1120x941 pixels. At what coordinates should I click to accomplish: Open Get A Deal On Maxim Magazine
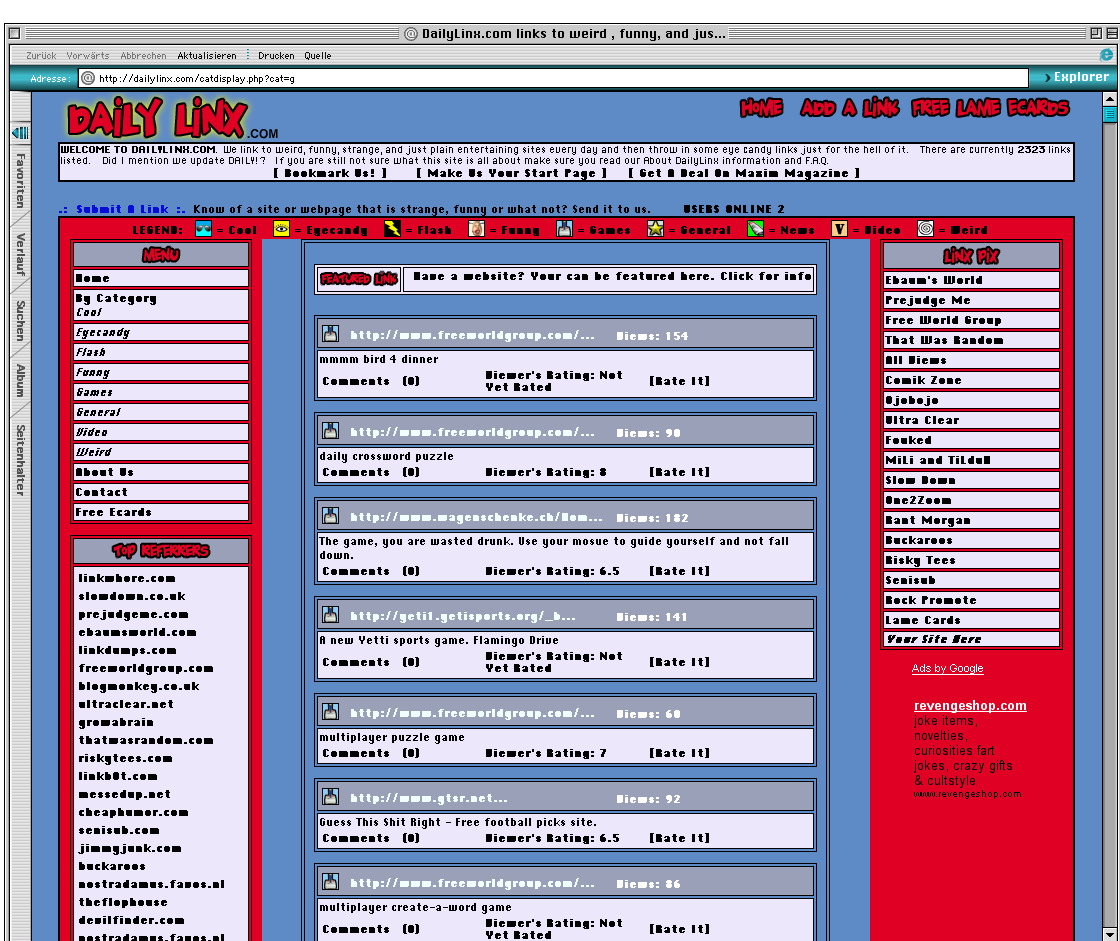[x=744, y=173]
